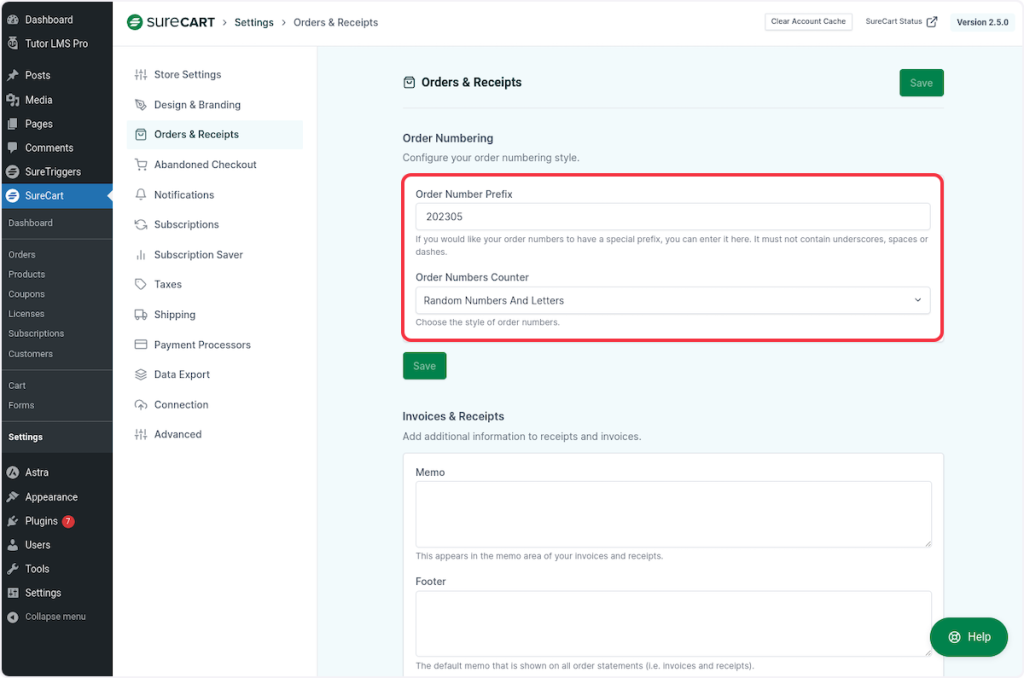Click the Data Export layers icon
This screenshot has width=1024, height=678.
coord(141,375)
